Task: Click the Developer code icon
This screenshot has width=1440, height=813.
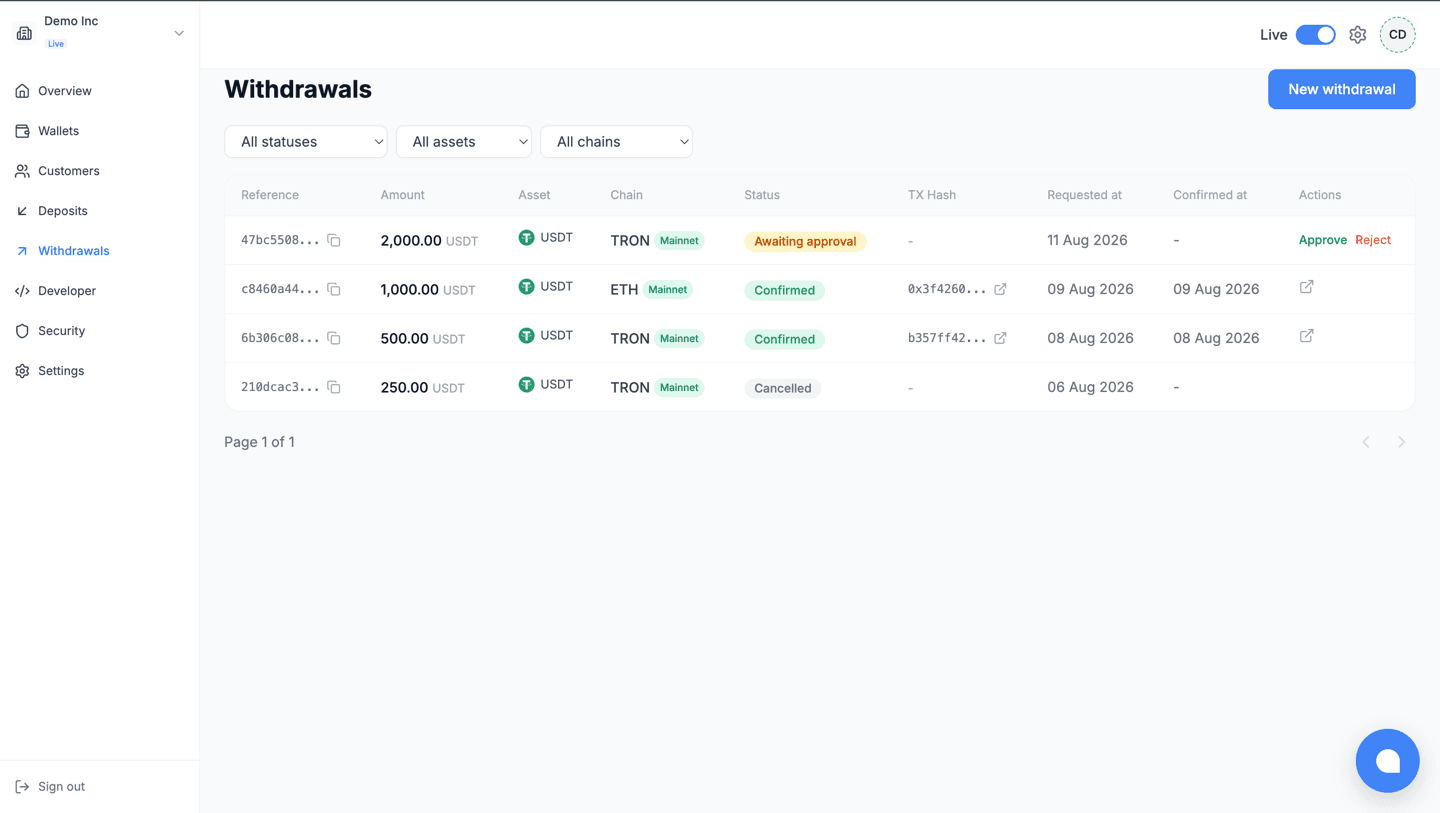Action: pos(22,291)
